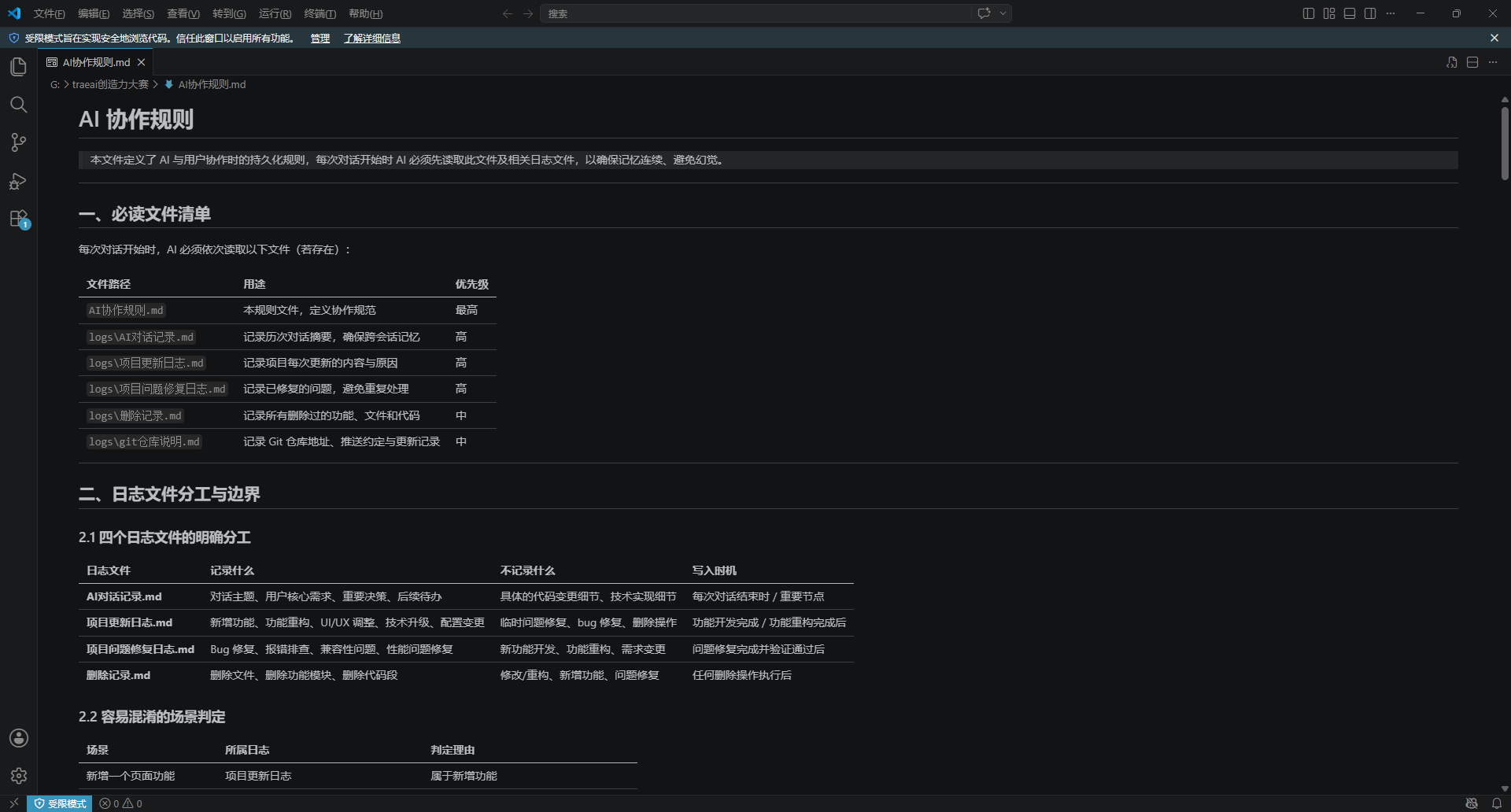Open the Extensions view
The image size is (1511, 812).
[x=19, y=219]
